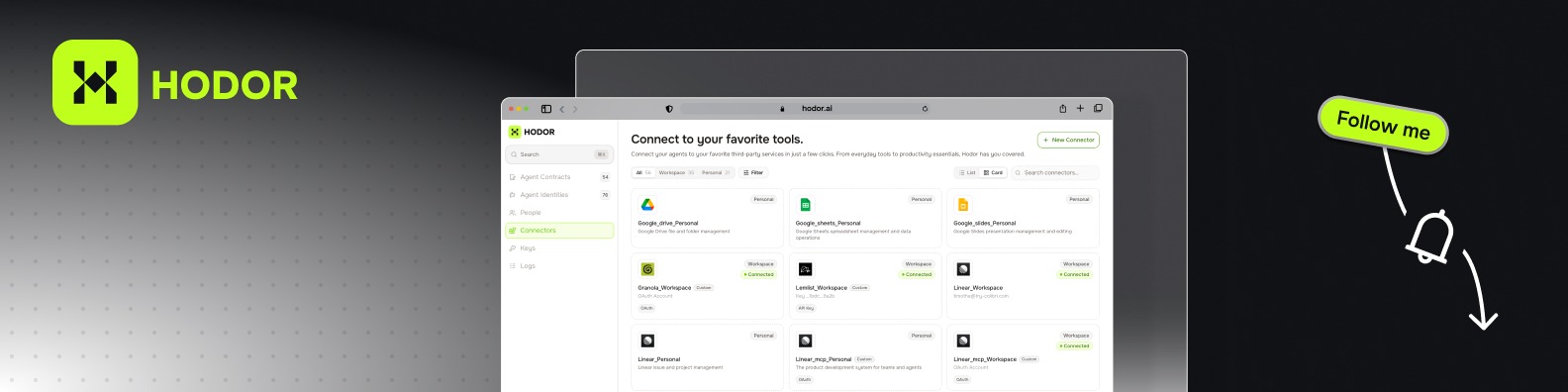Click the Connected badge on Lemlist_Workspace card
This screenshot has width=1568, height=392.
917,274
